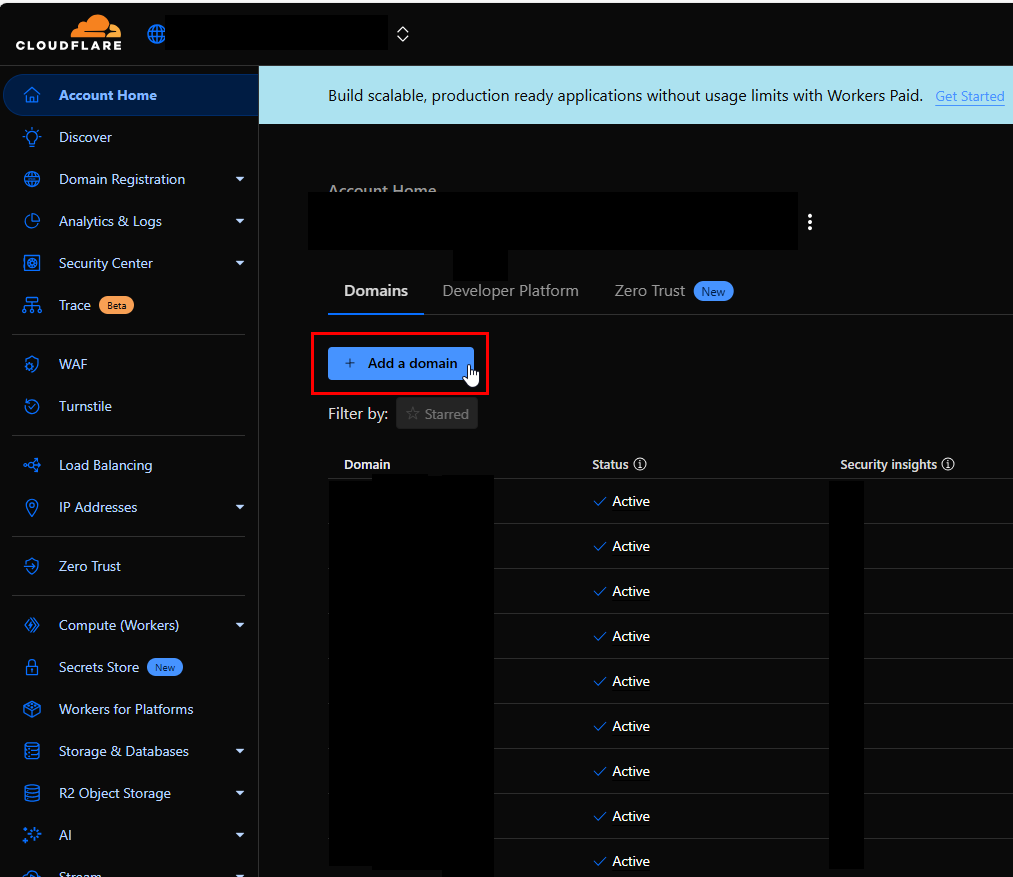Screen dimensions: 1013x877
Task: Click the Status column info icon
Action: (640, 464)
